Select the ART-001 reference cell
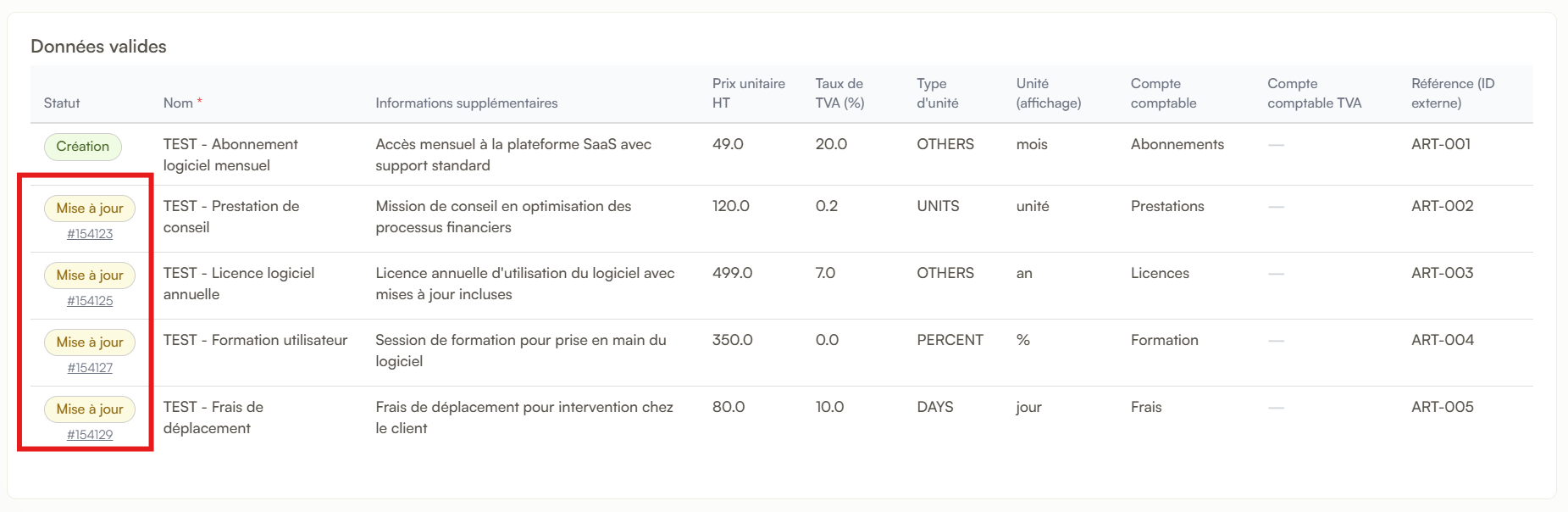Screen dimensions: 1568x512 (x=1441, y=144)
